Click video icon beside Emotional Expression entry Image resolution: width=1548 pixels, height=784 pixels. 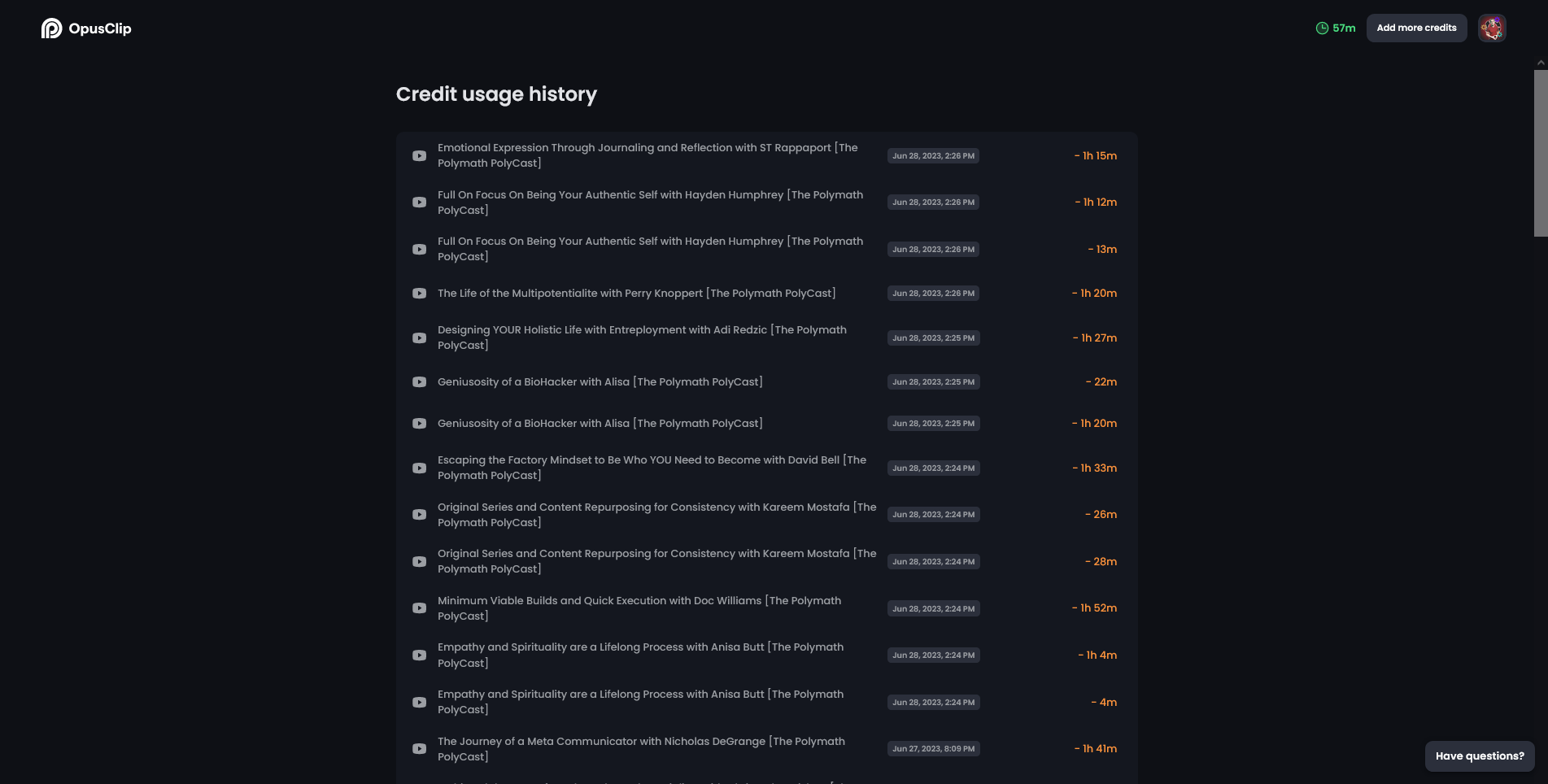pos(419,155)
